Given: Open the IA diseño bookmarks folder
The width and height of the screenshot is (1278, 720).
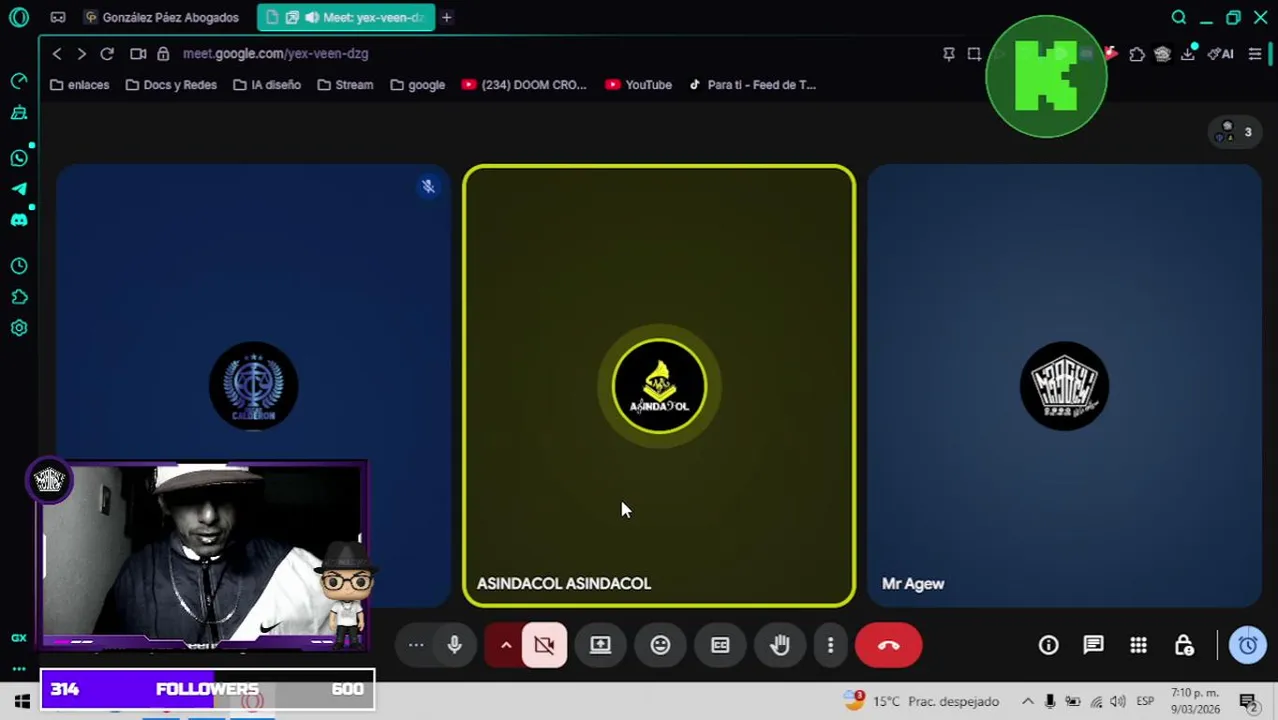Looking at the screenshot, I should tap(267, 85).
